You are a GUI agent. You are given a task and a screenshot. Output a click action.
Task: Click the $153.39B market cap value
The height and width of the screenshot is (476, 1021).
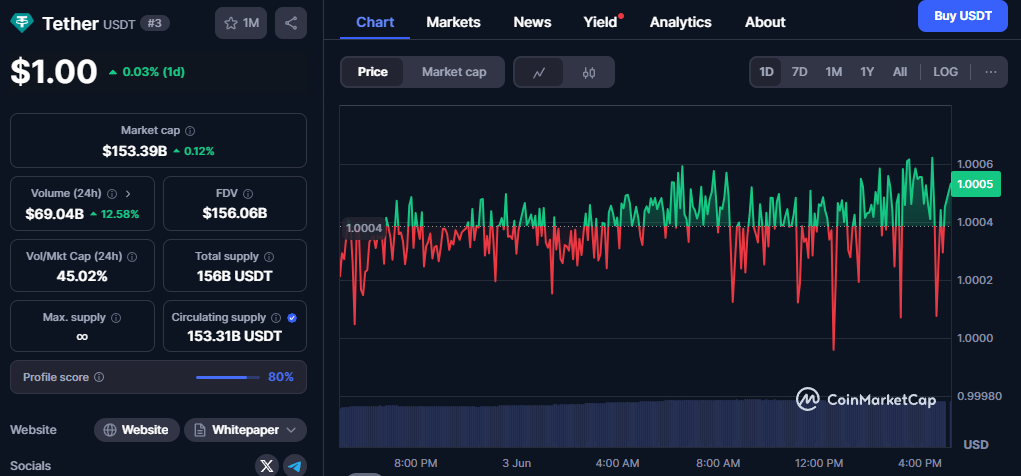coord(135,151)
